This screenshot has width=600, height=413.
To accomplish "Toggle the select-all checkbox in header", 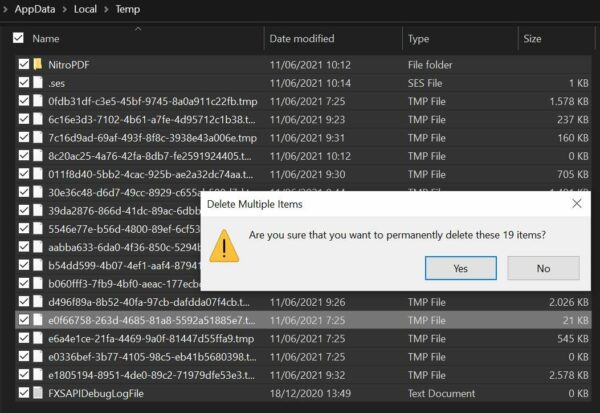I will tap(18, 38).
